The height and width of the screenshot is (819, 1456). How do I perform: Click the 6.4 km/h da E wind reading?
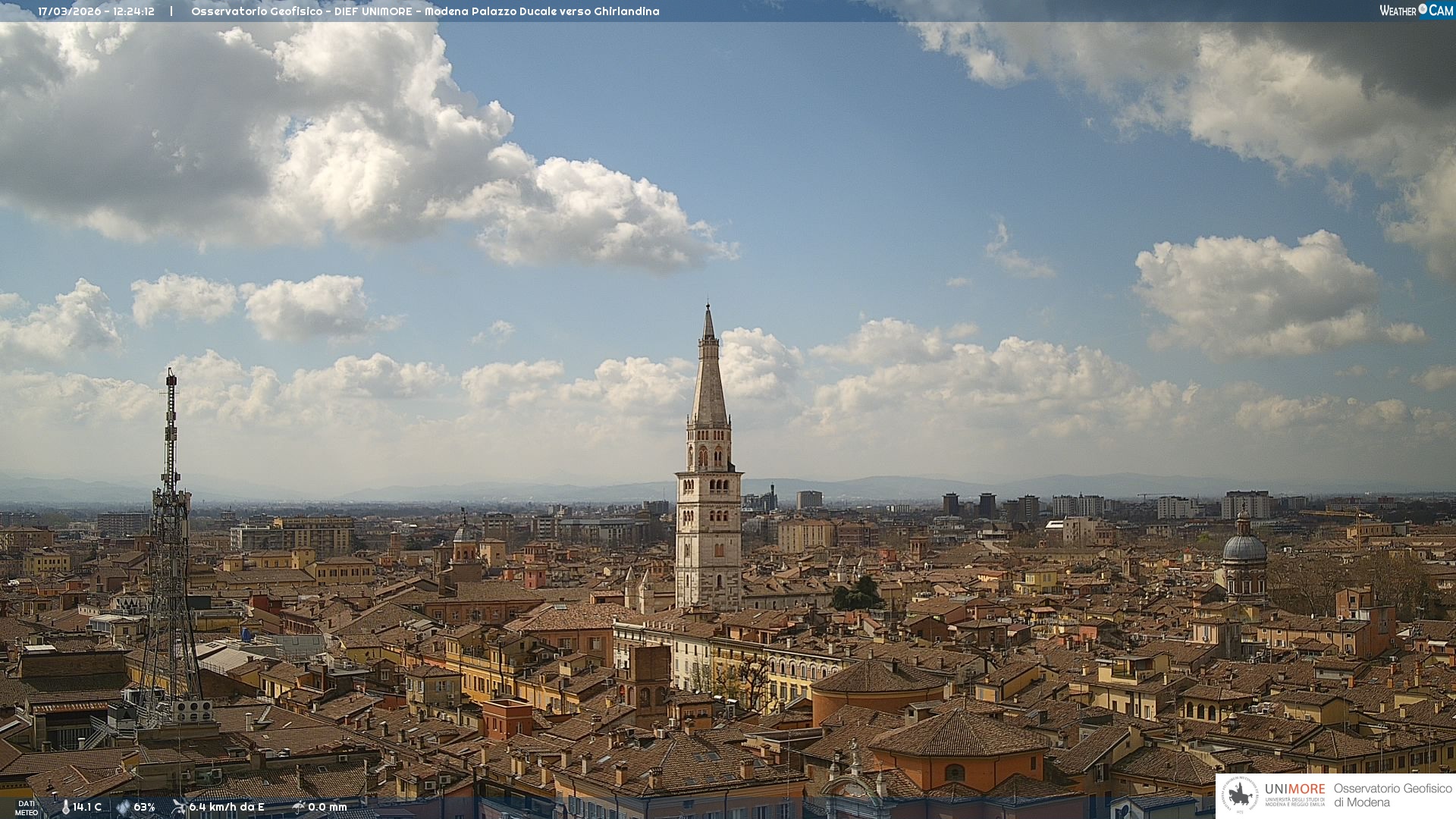[227, 808]
